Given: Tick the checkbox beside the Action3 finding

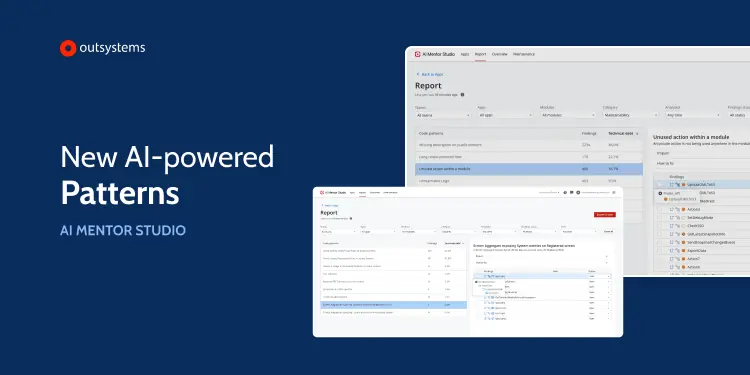Looking at the screenshot, I should (x=659, y=210).
